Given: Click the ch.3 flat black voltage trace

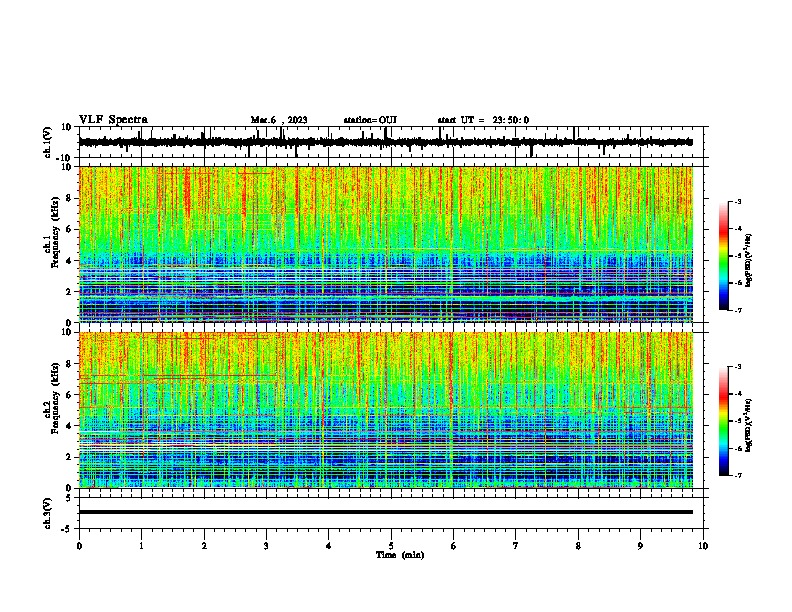Looking at the screenshot, I should click(386, 512).
